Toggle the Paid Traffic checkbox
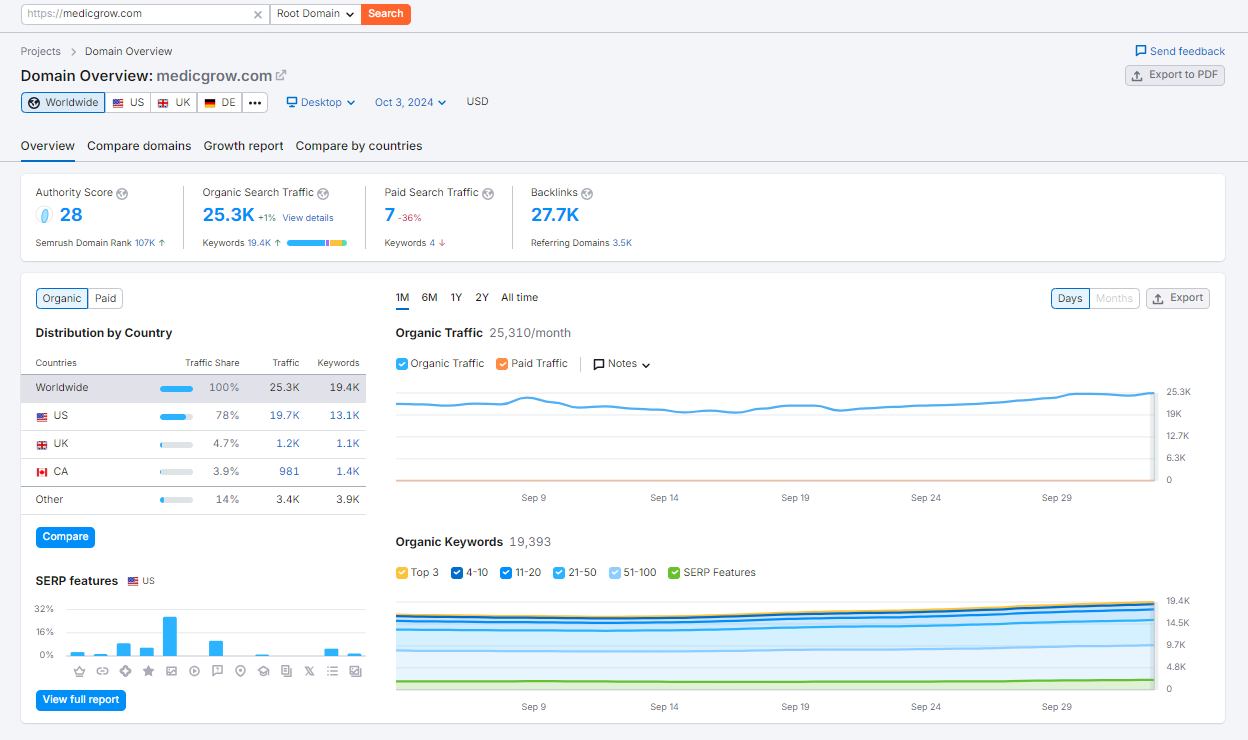 pos(502,364)
